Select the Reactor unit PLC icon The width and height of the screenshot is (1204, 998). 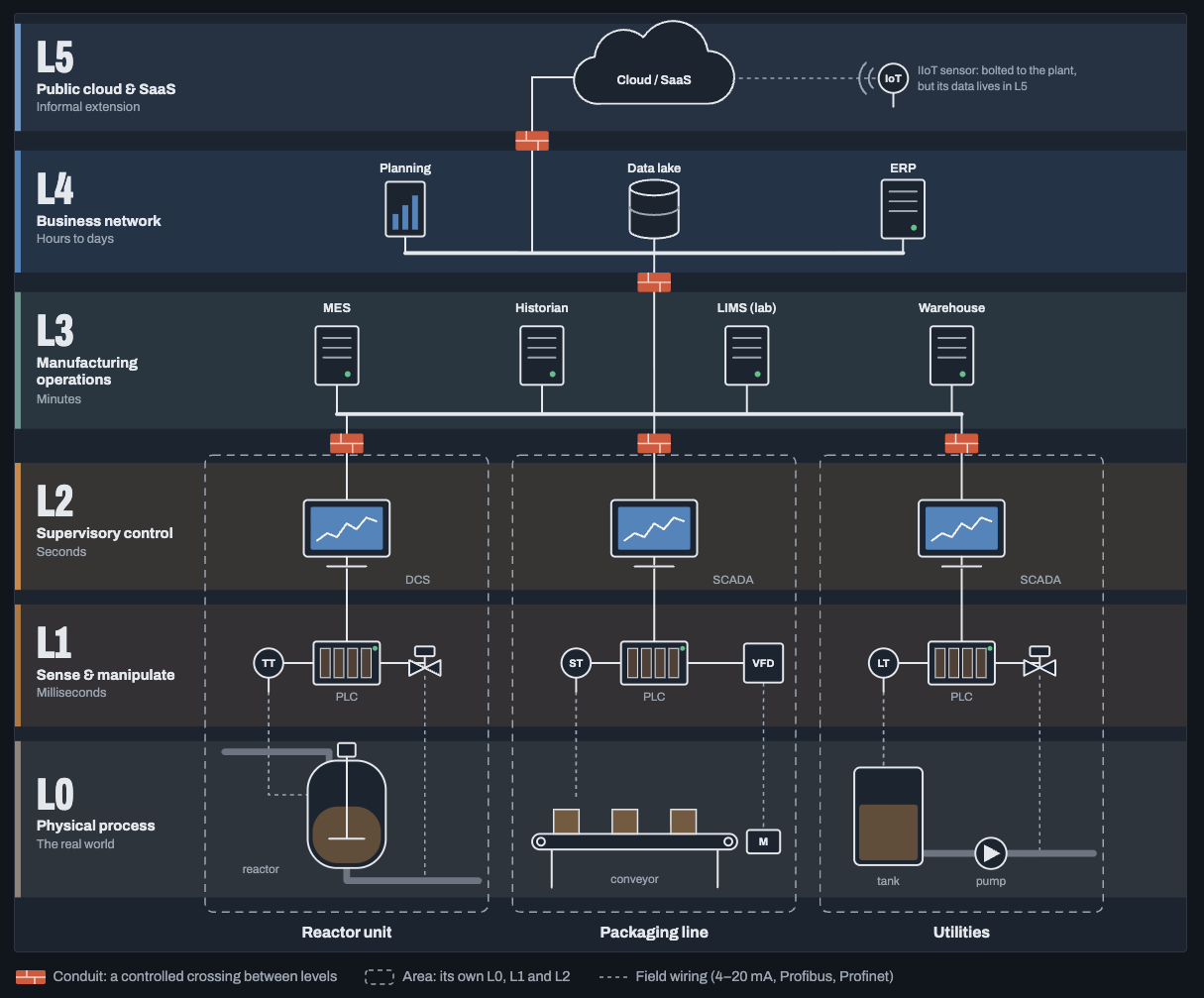point(347,663)
